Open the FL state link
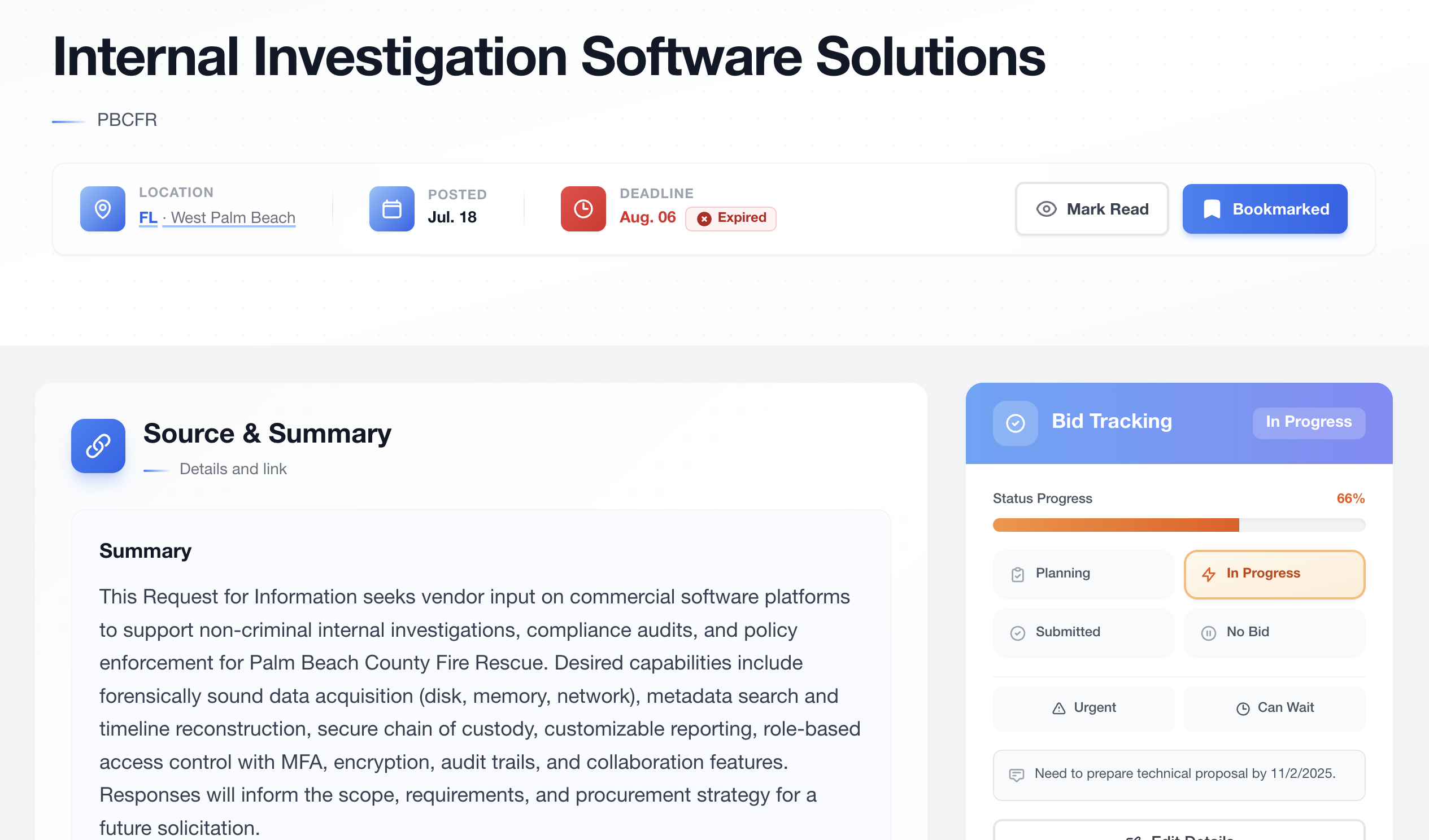Screen dimensions: 1429x840 pyautogui.click(x=148, y=218)
